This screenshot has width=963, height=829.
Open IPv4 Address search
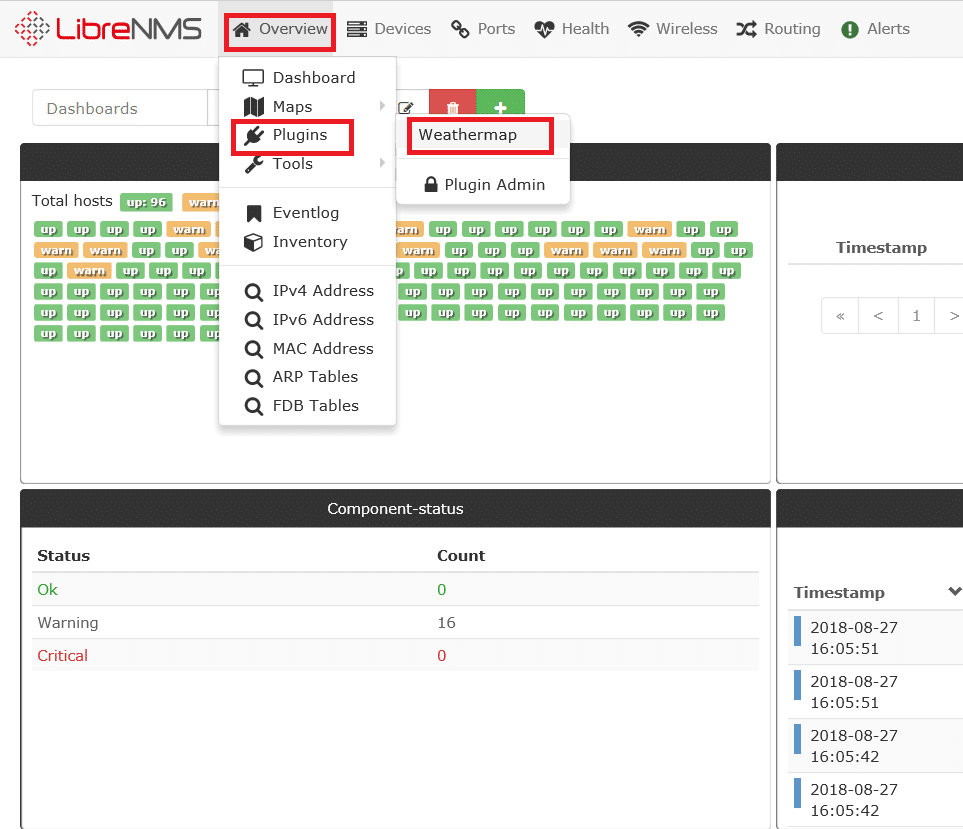309,290
